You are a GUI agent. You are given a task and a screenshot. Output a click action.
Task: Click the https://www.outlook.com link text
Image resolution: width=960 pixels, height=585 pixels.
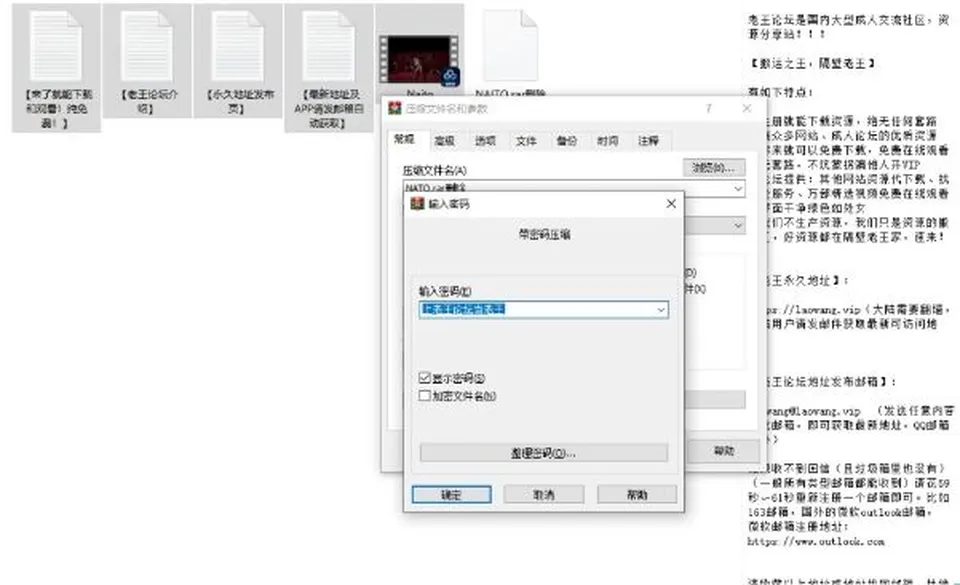[x=816, y=541]
